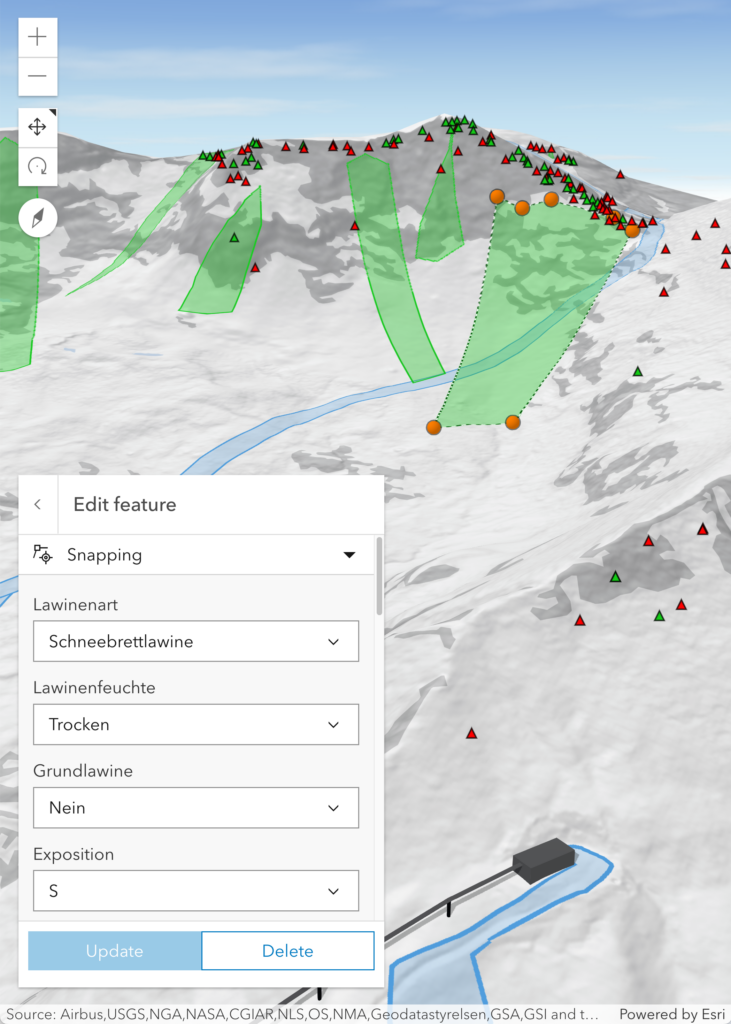Click the Powered by Esri link
Screen dimensions: 731x1024
point(669,1014)
